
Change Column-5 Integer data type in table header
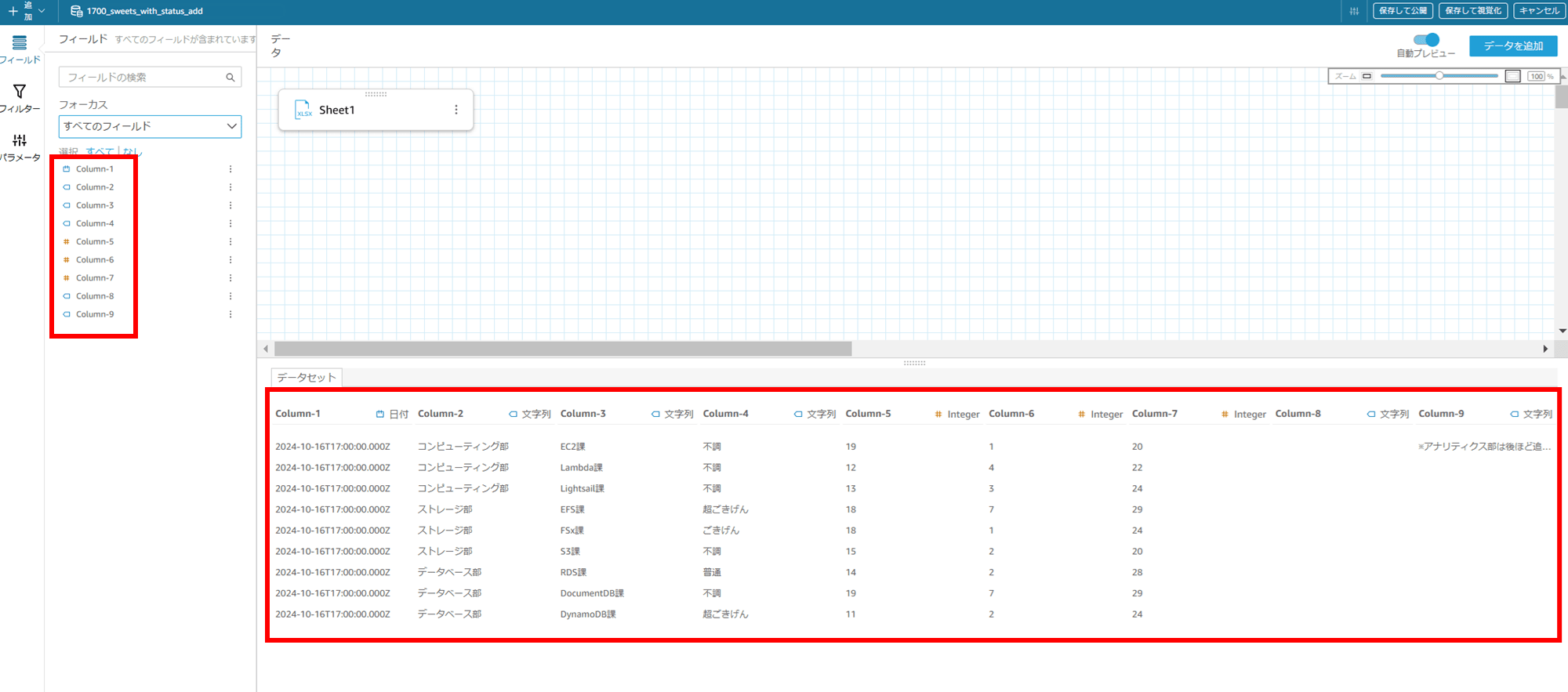point(957,414)
